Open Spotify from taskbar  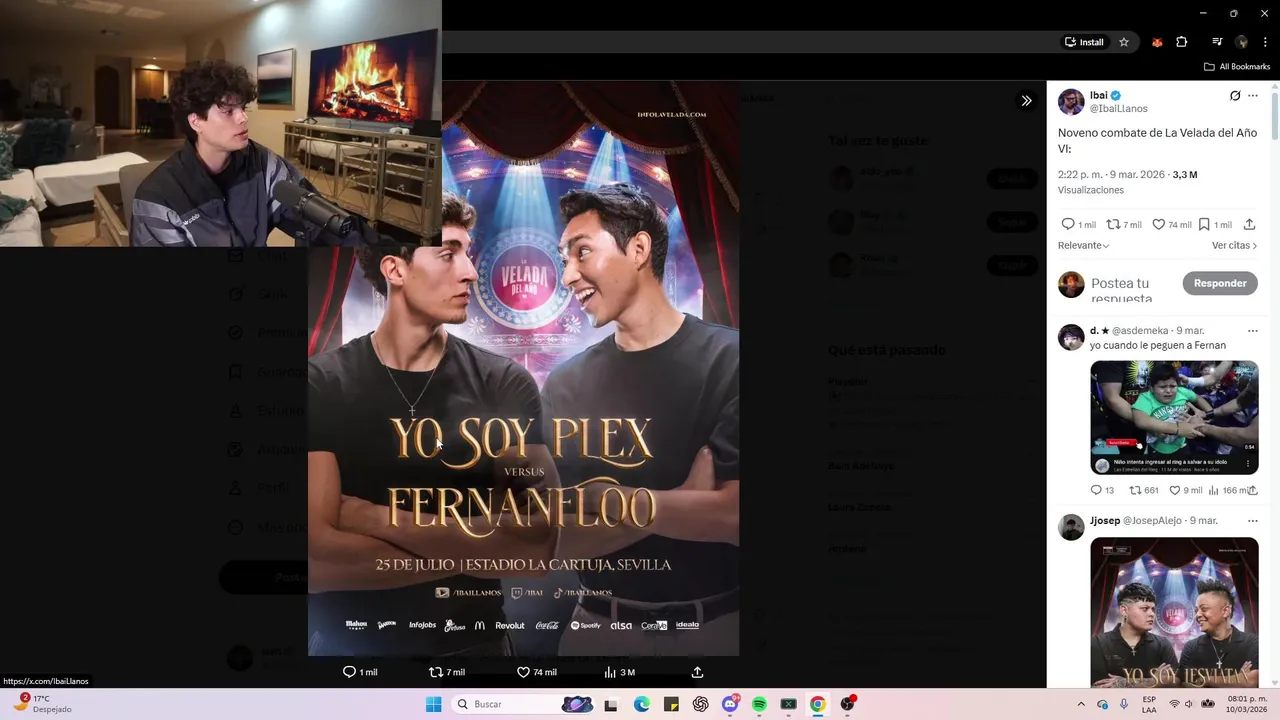click(x=760, y=704)
